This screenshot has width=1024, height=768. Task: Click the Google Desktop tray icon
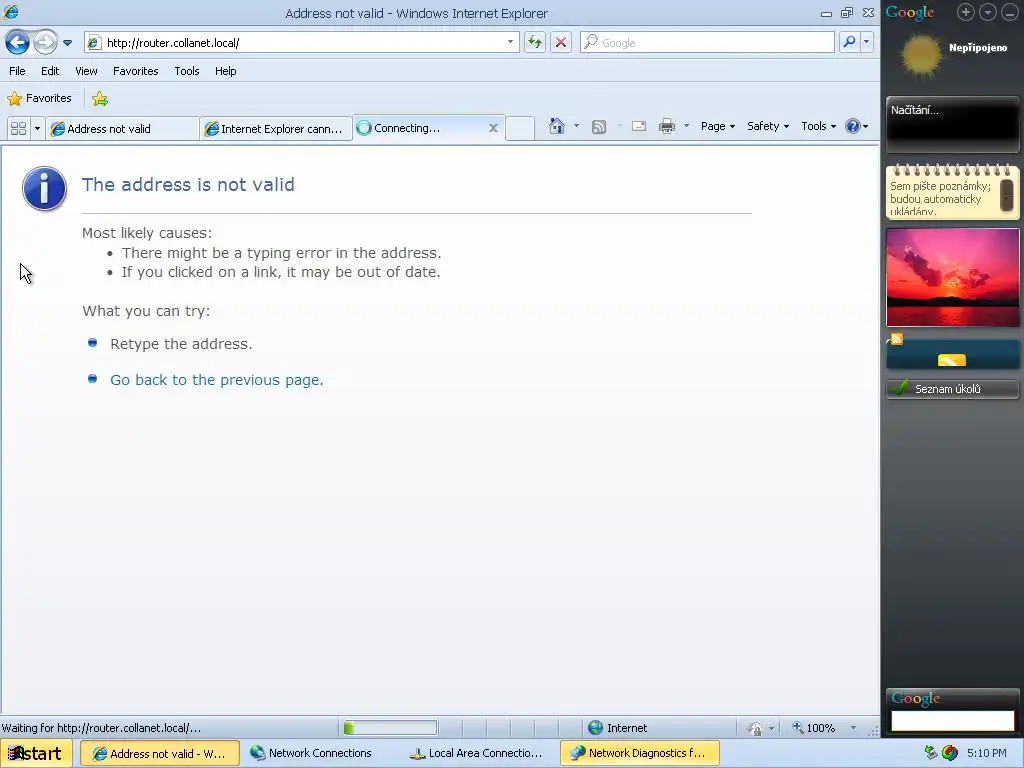pos(950,753)
